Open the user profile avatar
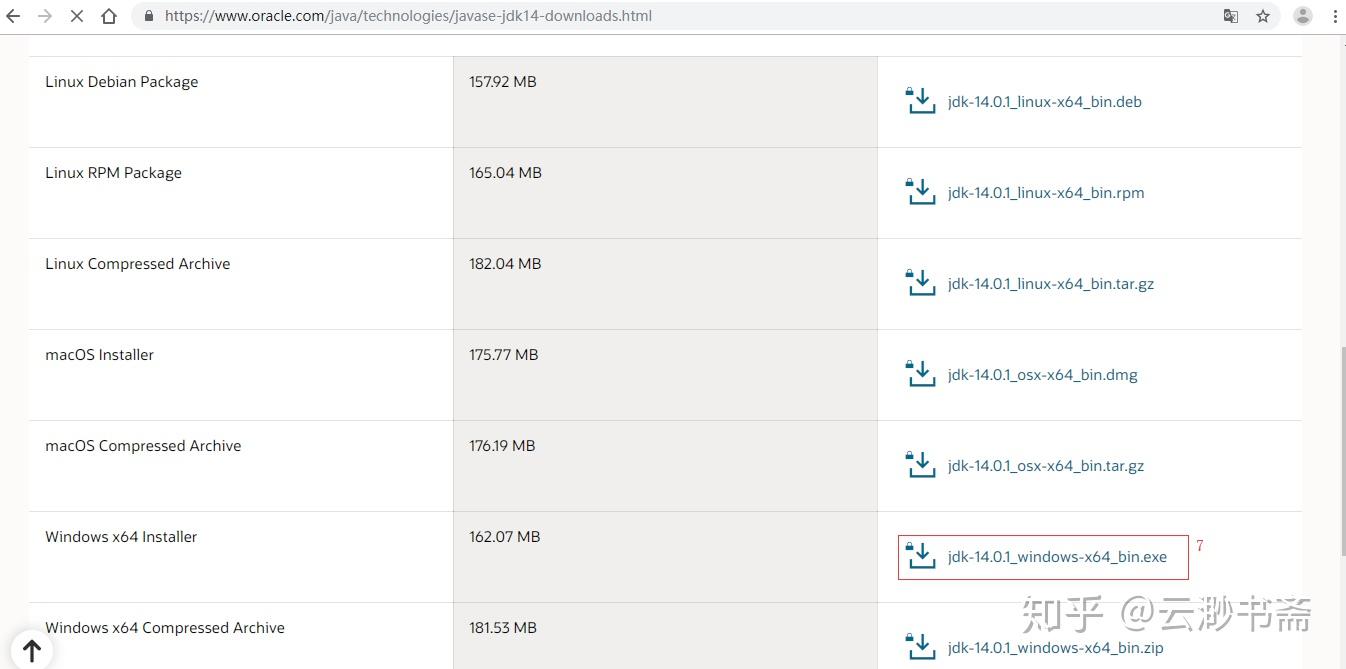This screenshot has width=1346, height=669. (x=1303, y=16)
